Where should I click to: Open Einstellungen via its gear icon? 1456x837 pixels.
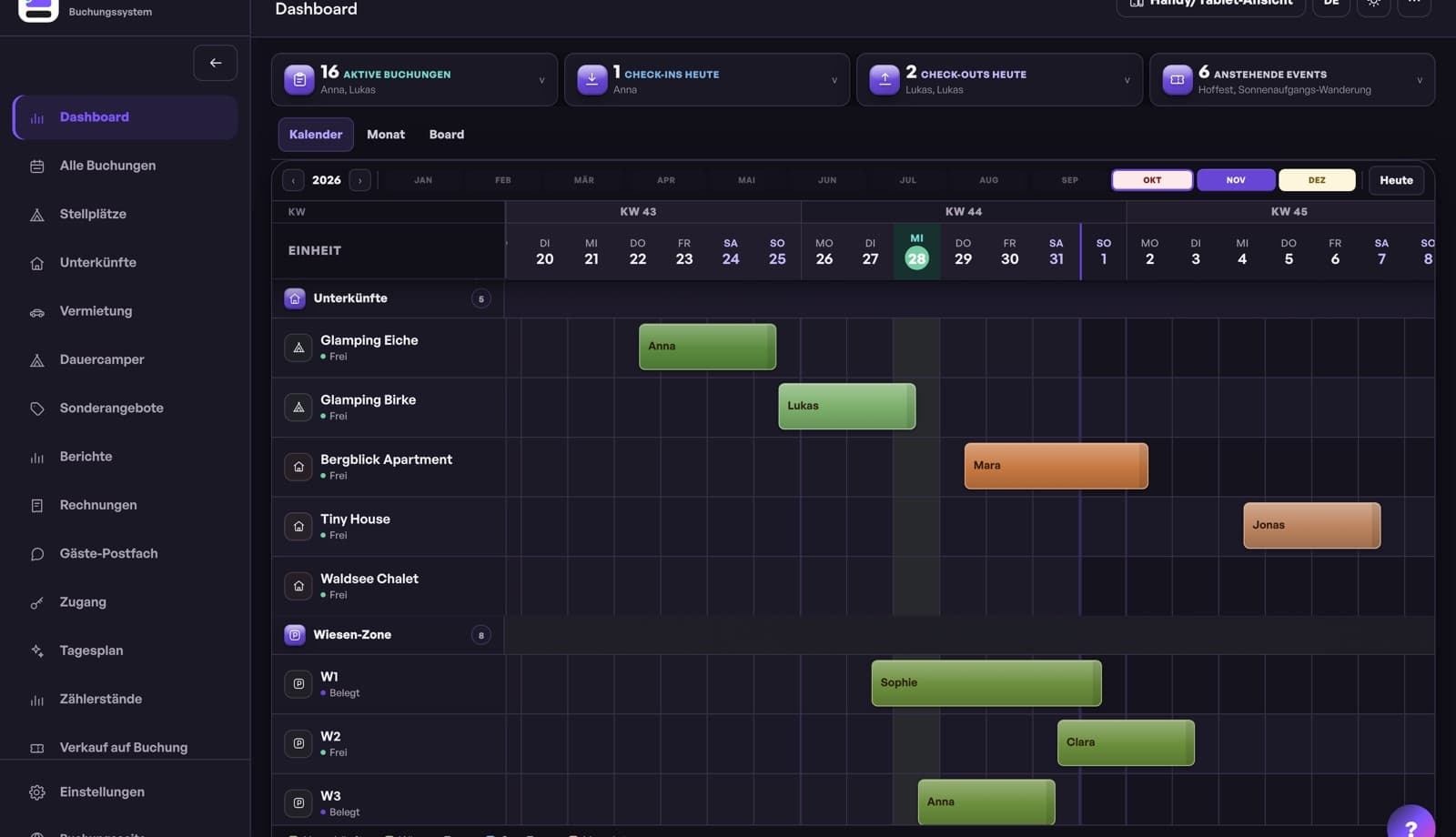coord(37,792)
